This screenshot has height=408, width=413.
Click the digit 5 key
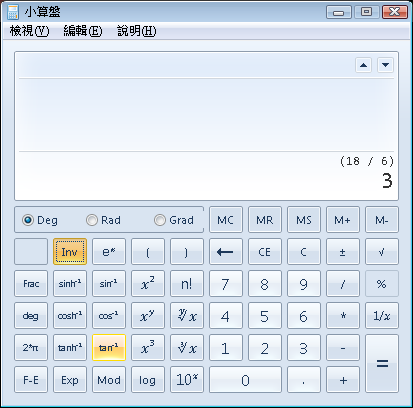tap(265, 316)
